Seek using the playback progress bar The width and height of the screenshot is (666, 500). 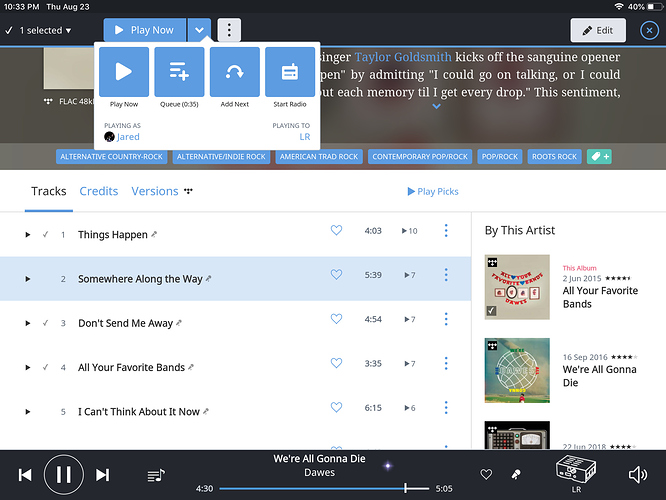pos(324,489)
